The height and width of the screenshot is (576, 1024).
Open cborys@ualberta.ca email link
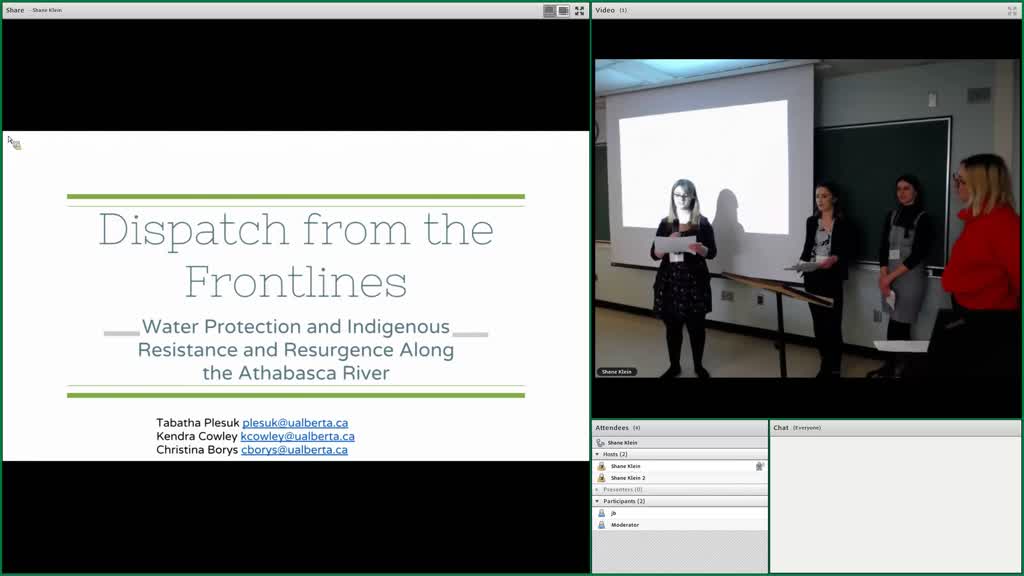[x=294, y=450]
